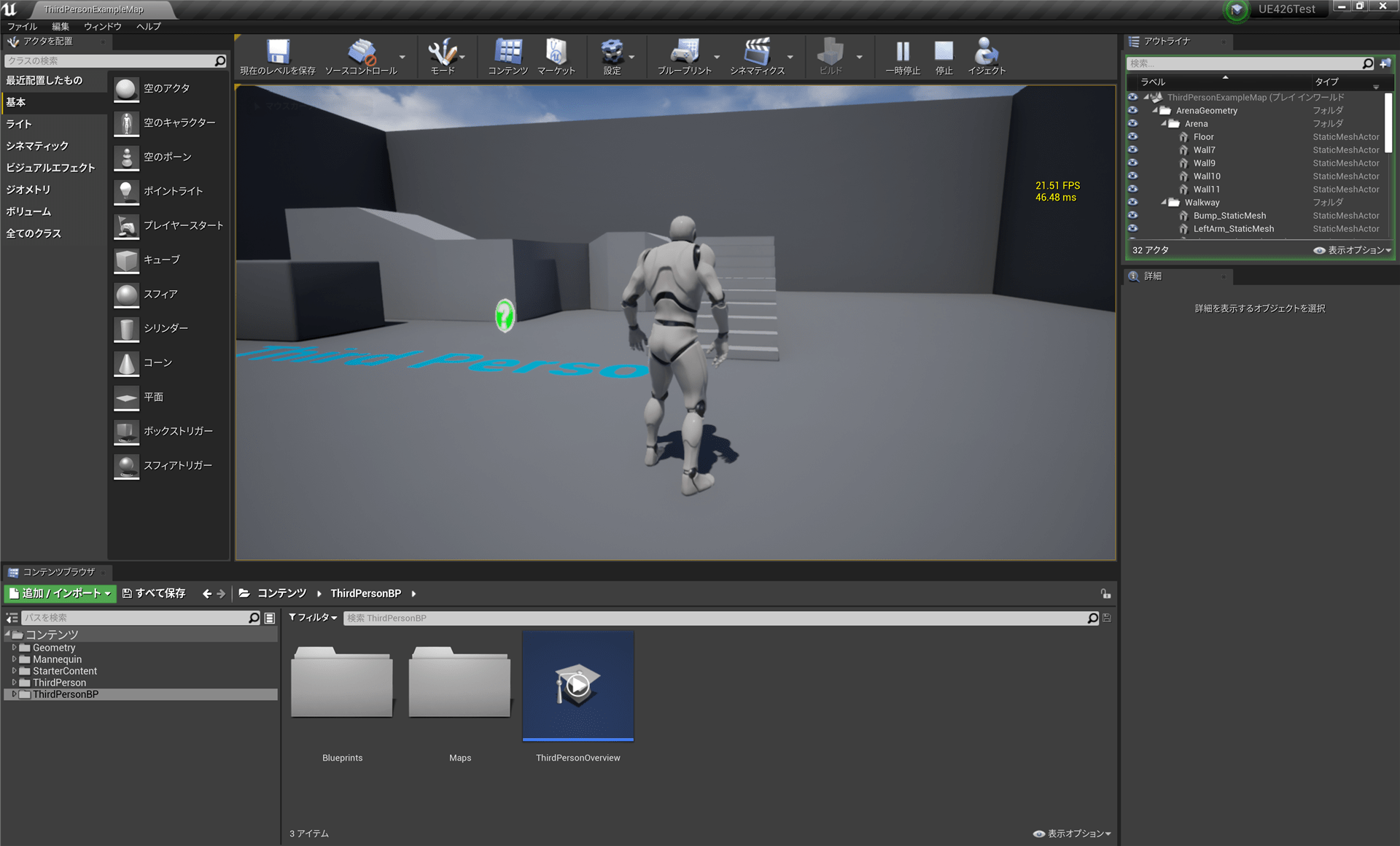The image size is (1400, 846).
Task: Click the outliner search (検索) field
Action: point(1251,63)
